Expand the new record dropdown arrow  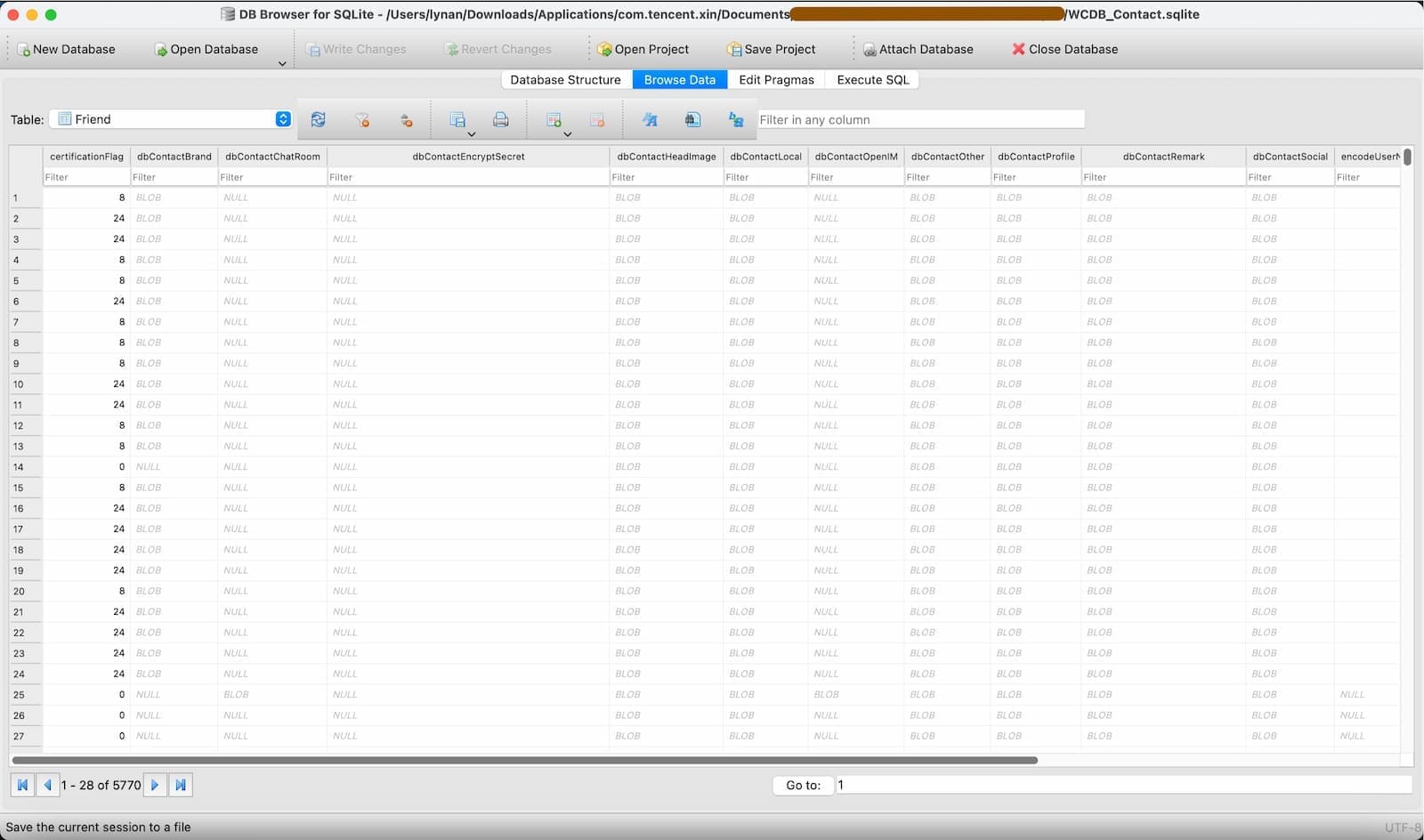pos(568,134)
